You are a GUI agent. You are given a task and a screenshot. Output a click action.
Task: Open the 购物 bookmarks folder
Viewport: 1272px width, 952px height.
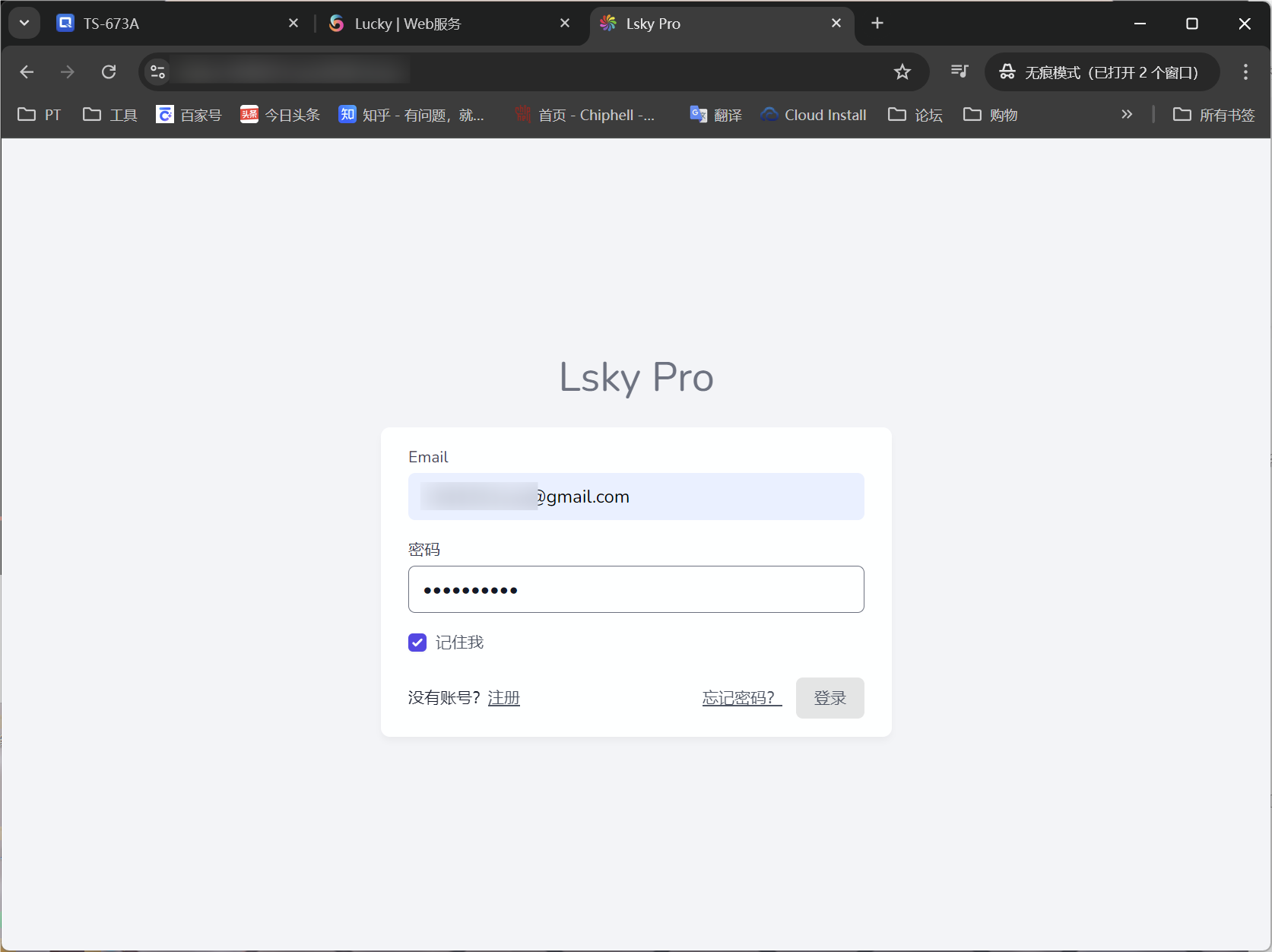click(x=991, y=115)
